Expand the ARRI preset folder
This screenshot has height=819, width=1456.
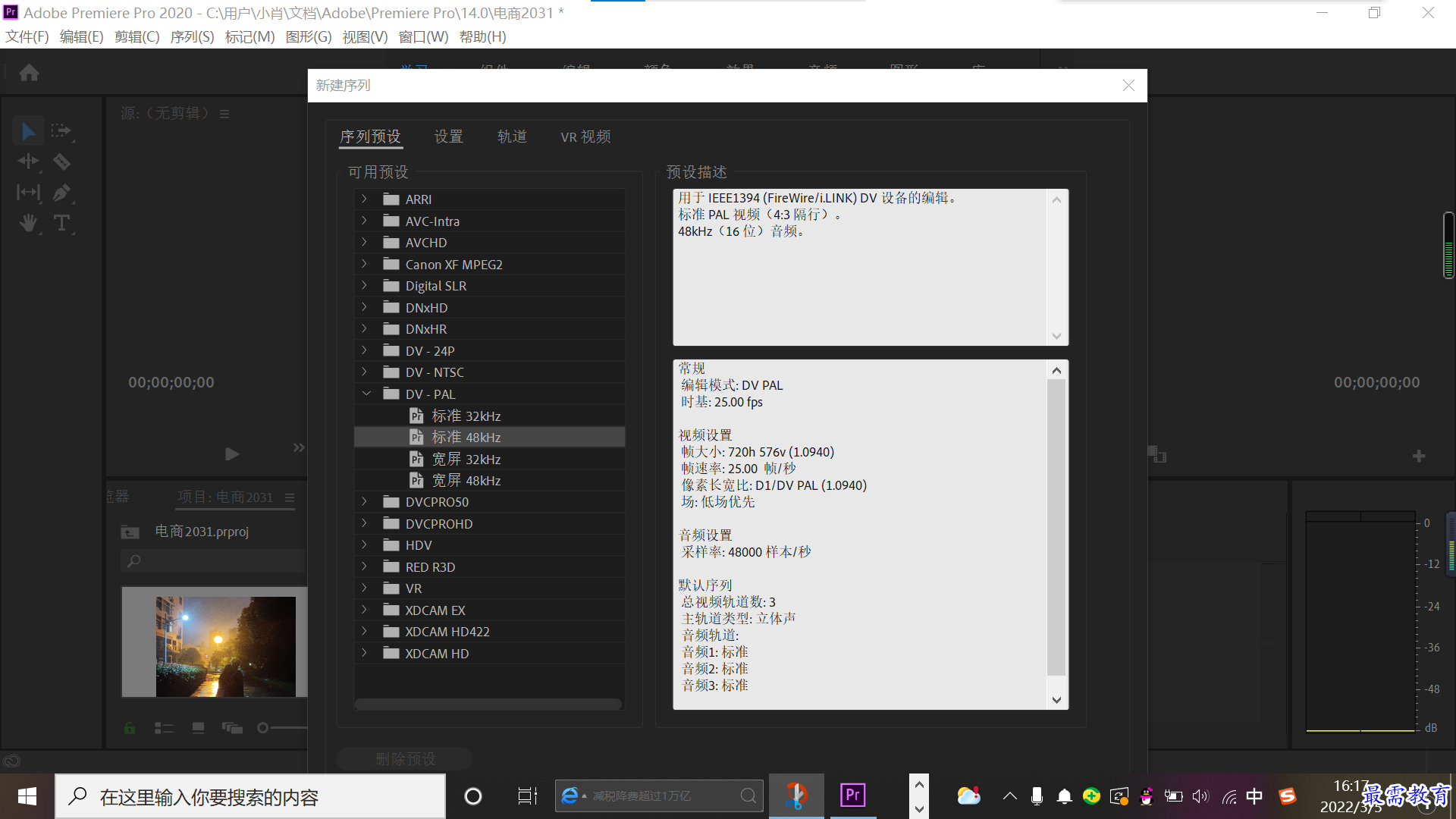(x=365, y=199)
